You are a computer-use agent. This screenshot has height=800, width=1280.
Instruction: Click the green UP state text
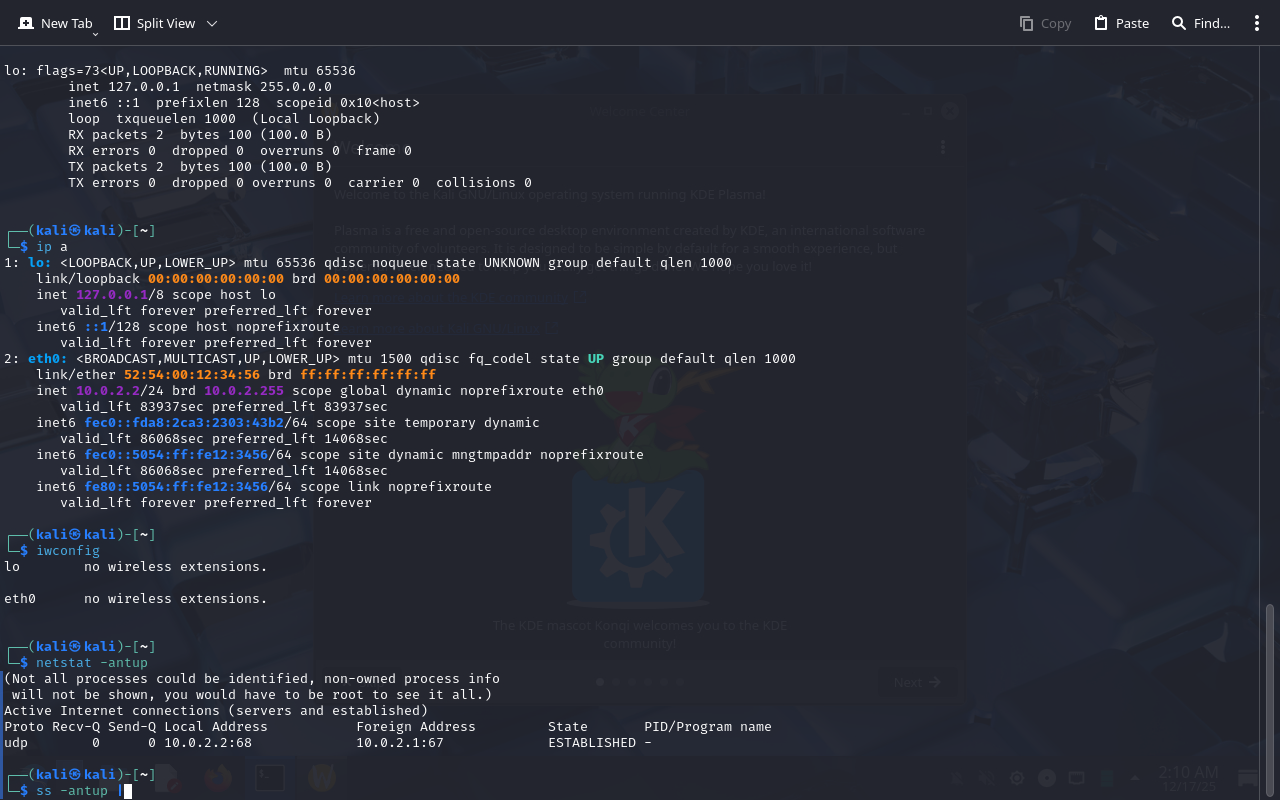[595, 359]
